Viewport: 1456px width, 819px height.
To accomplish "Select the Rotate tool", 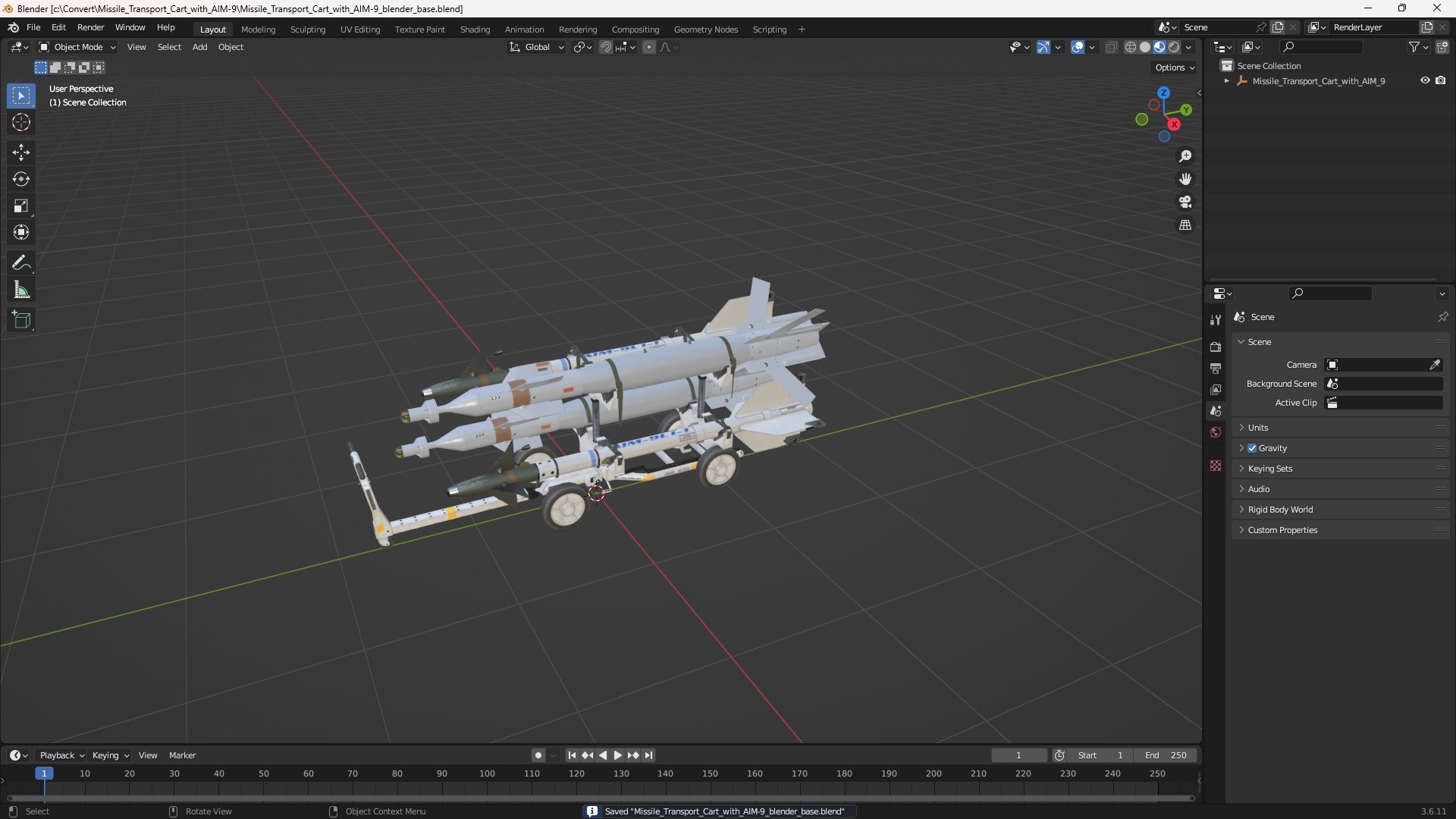I will pos(21,179).
